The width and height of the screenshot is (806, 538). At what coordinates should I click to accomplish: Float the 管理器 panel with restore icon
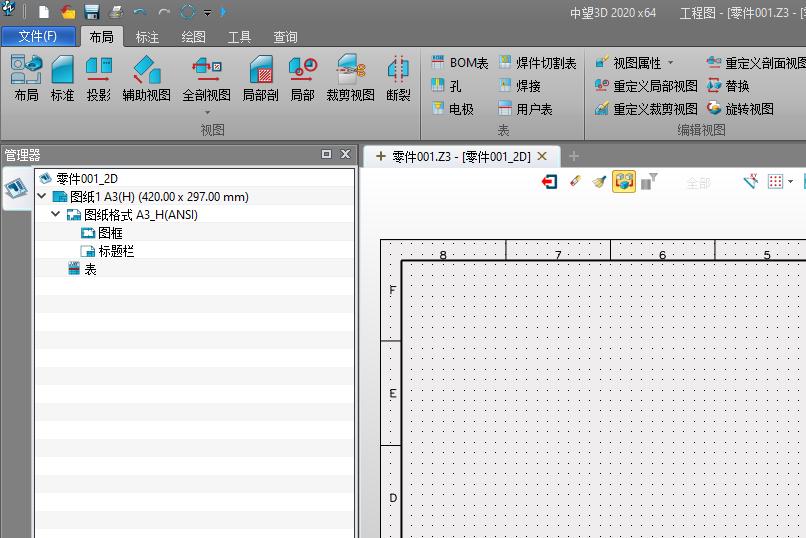(326, 154)
